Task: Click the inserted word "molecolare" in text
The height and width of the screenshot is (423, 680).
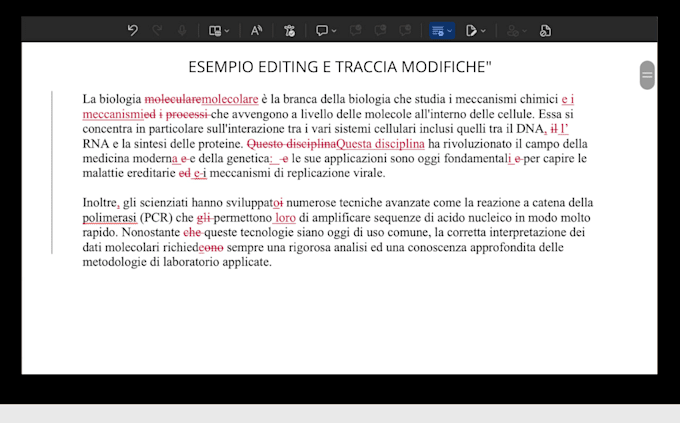Action: tap(230, 99)
